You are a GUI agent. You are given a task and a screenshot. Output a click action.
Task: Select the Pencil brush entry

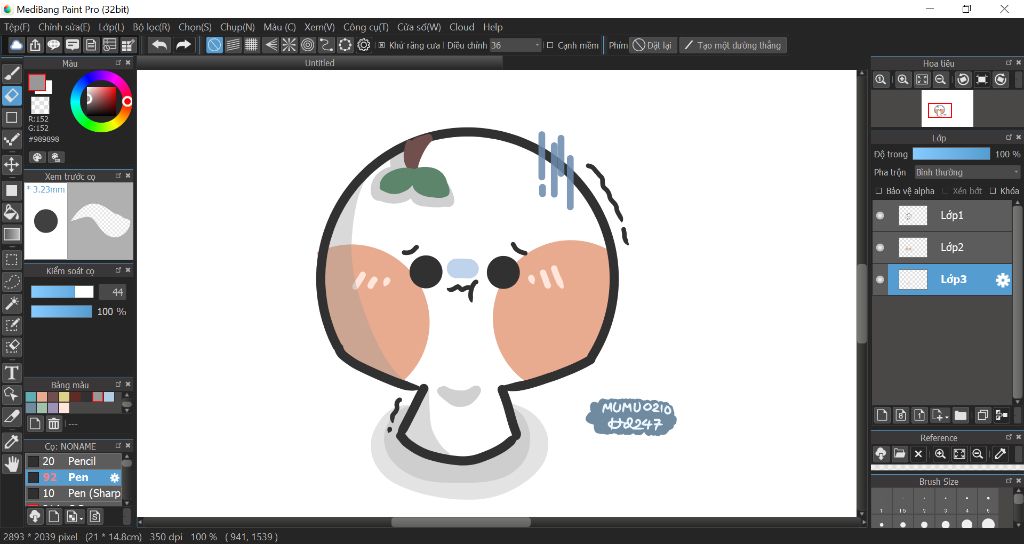click(x=73, y=461)
